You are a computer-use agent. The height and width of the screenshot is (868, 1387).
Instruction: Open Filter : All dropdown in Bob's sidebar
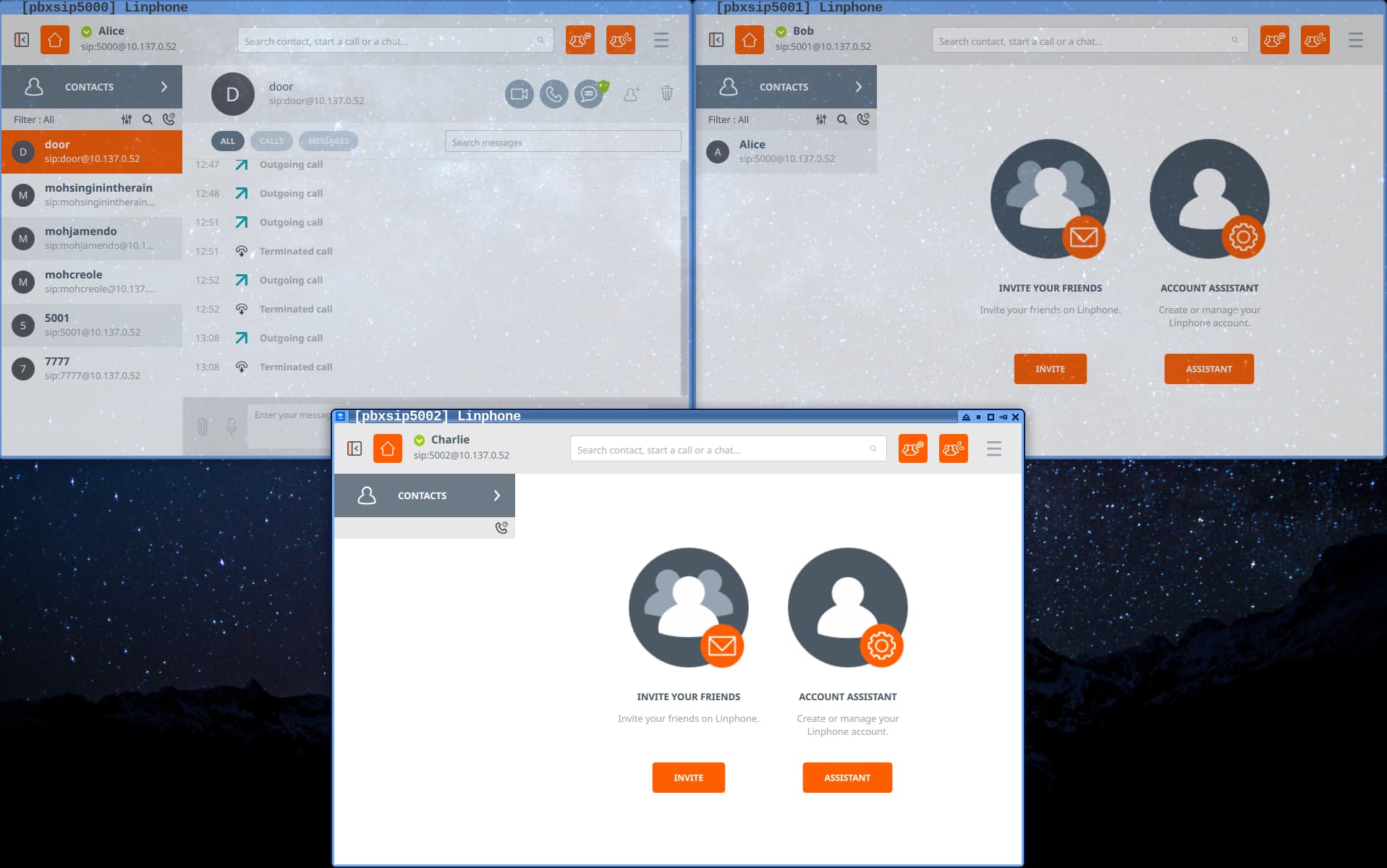coord(729,119)
